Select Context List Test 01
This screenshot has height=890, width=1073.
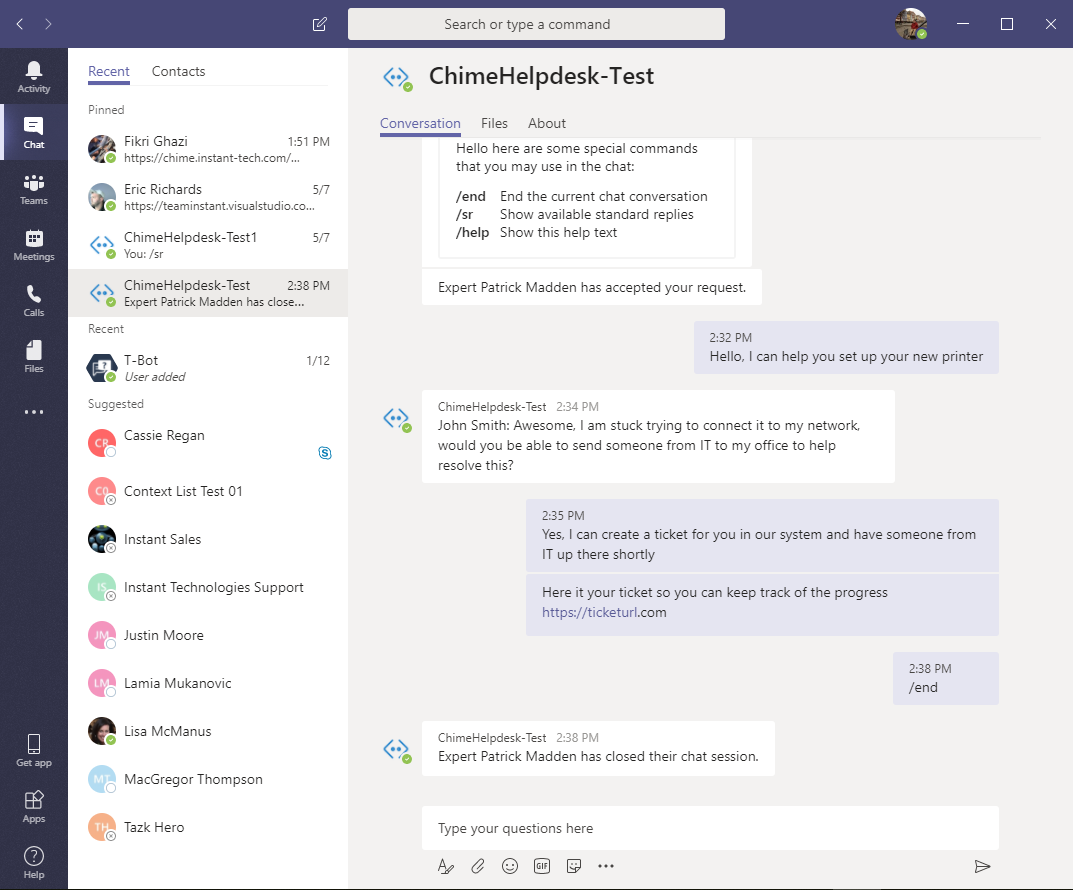(x=208, y=491)
